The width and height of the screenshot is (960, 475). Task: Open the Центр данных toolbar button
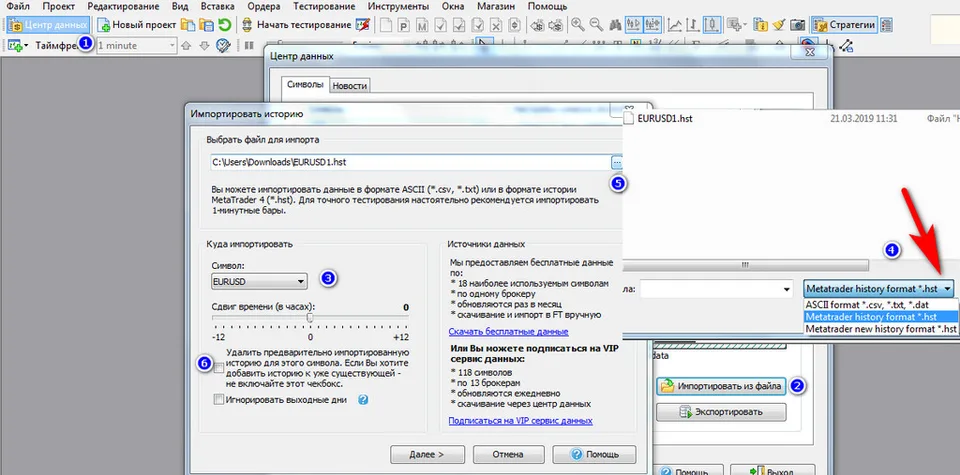[x=48, y=25]
